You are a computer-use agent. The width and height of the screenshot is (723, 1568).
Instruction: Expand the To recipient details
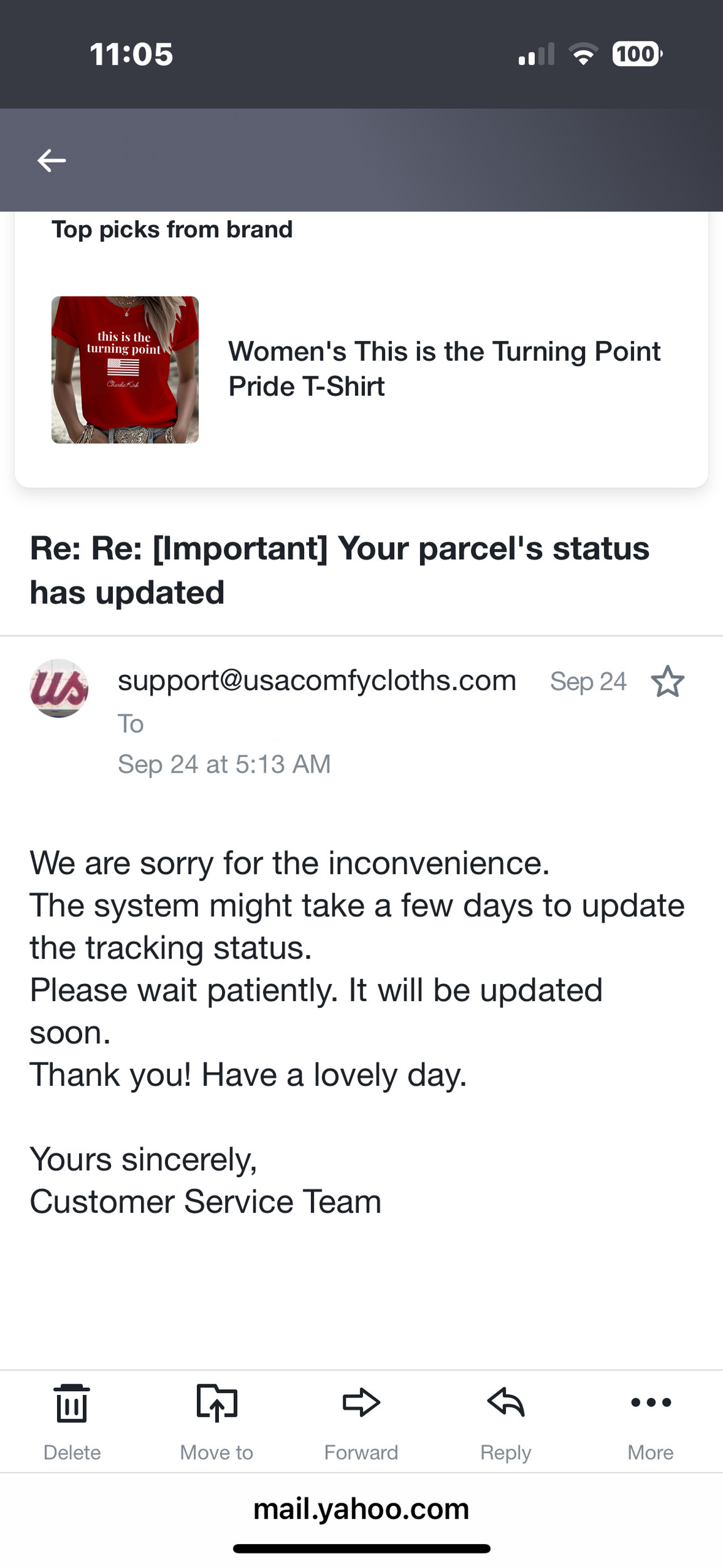(131, 724)
